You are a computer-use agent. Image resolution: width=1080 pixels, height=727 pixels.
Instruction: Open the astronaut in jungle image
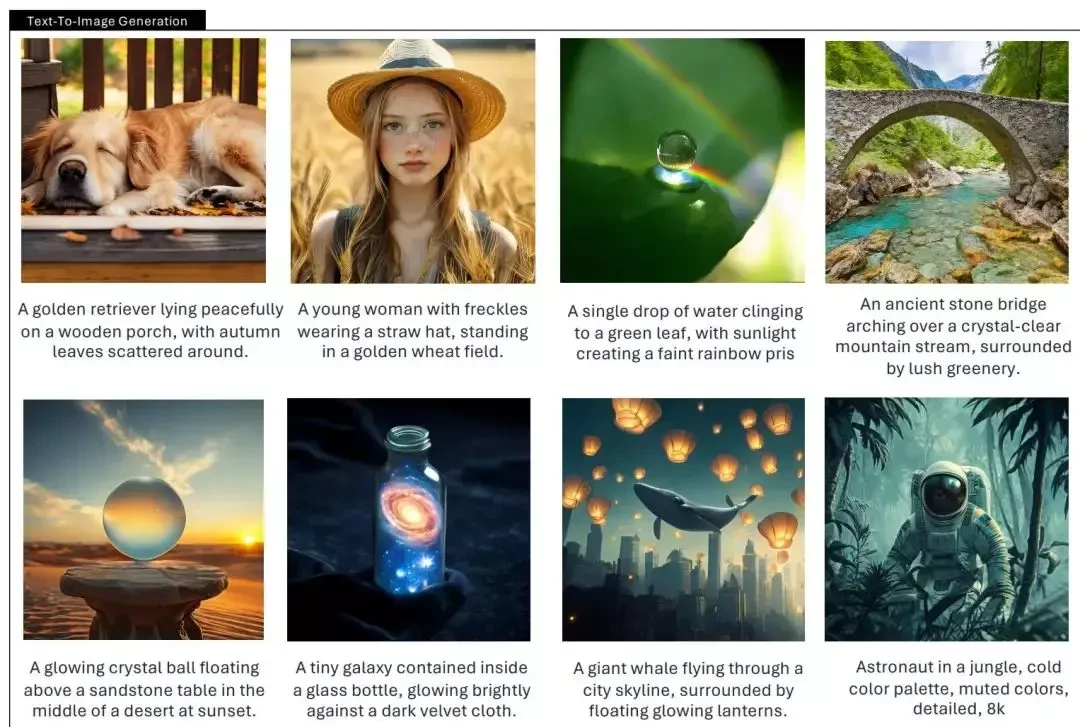tap(946, 519)
